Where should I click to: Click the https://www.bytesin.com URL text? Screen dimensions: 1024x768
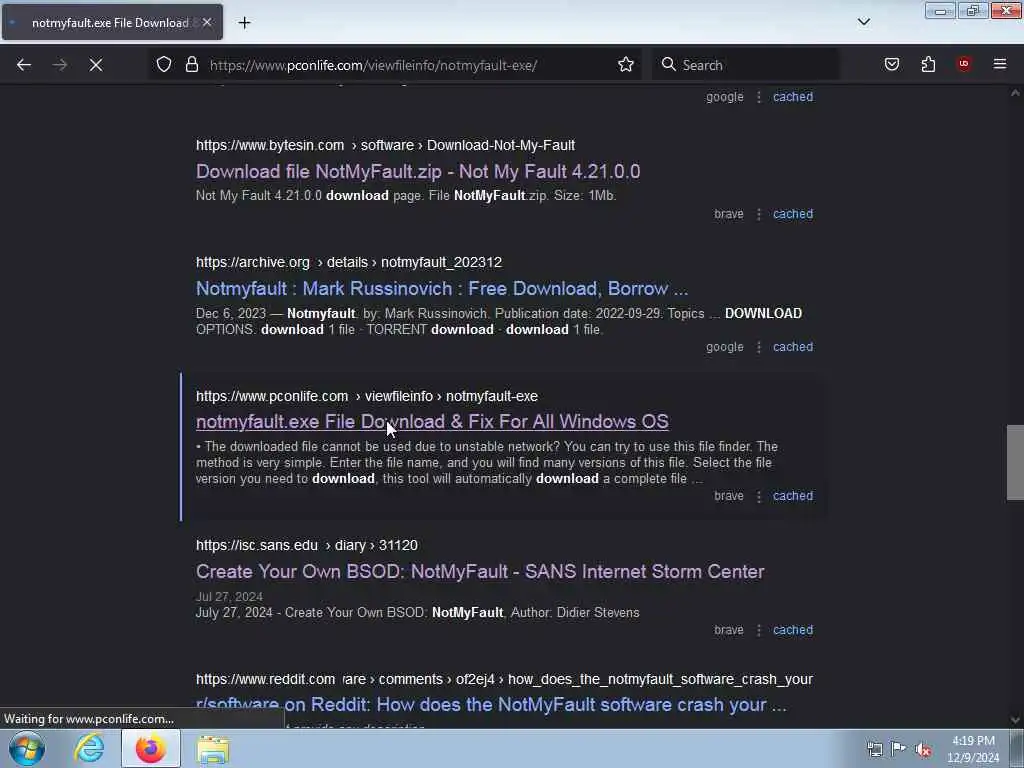[270, 145]
